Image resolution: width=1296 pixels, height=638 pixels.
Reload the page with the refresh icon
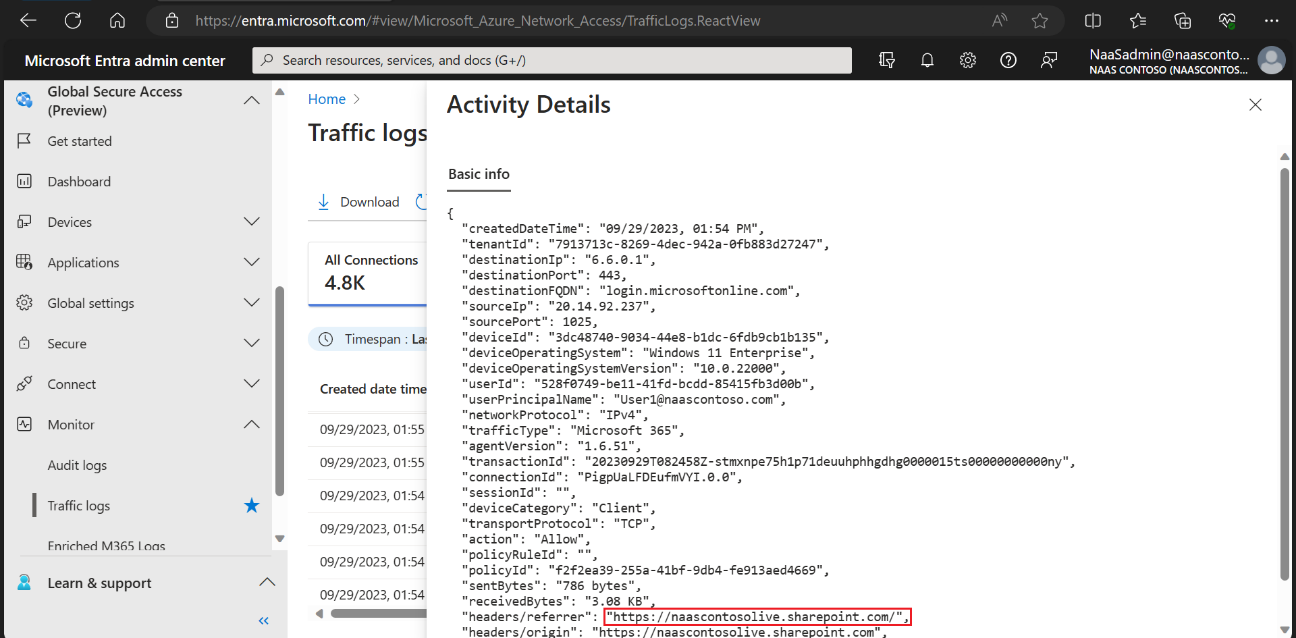[x=73, y=20]
